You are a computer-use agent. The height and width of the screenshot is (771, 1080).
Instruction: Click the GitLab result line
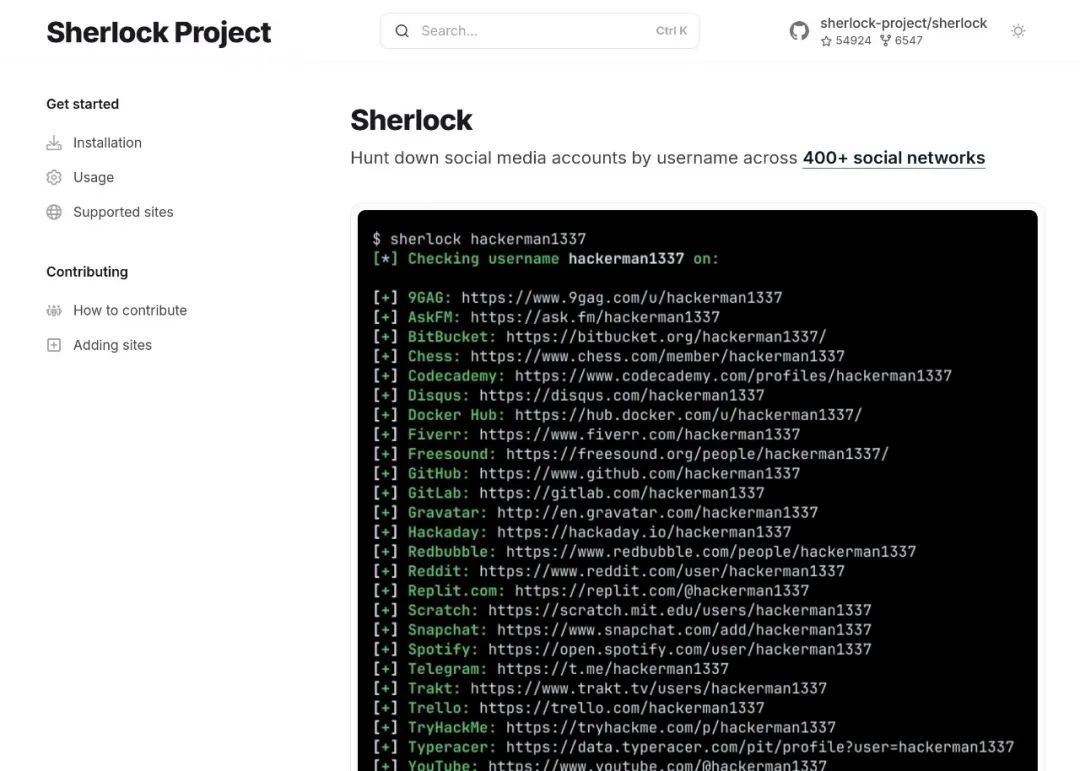pos(568,493)
